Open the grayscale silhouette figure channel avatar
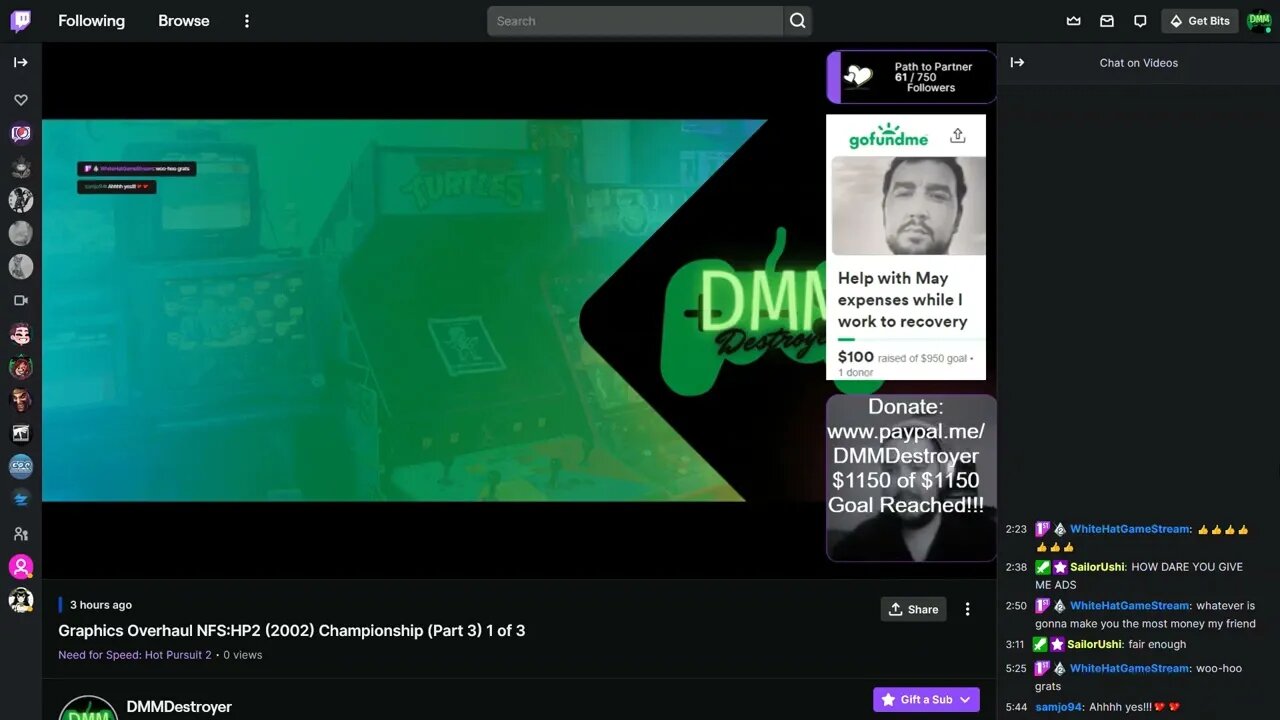Viewport: 1280px width, 720px height. click(x=21, y=200)
